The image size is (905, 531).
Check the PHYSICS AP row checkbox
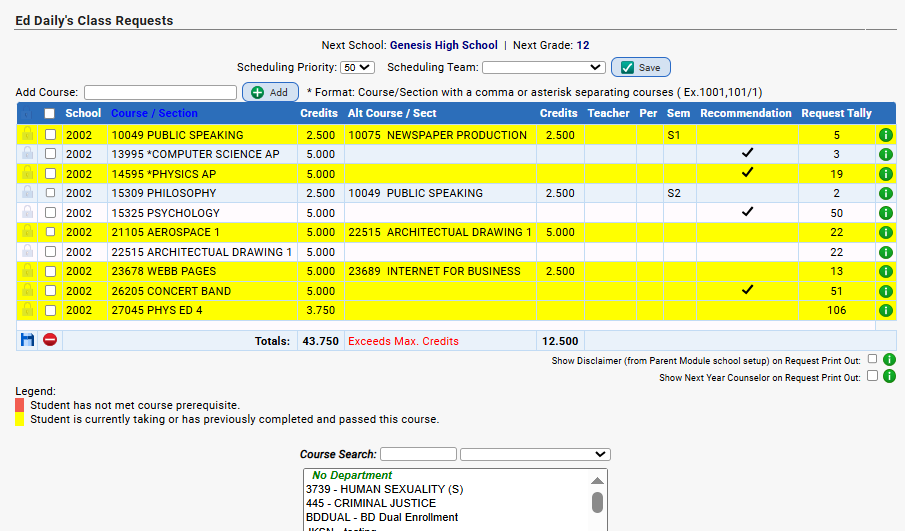coord(50,173)
